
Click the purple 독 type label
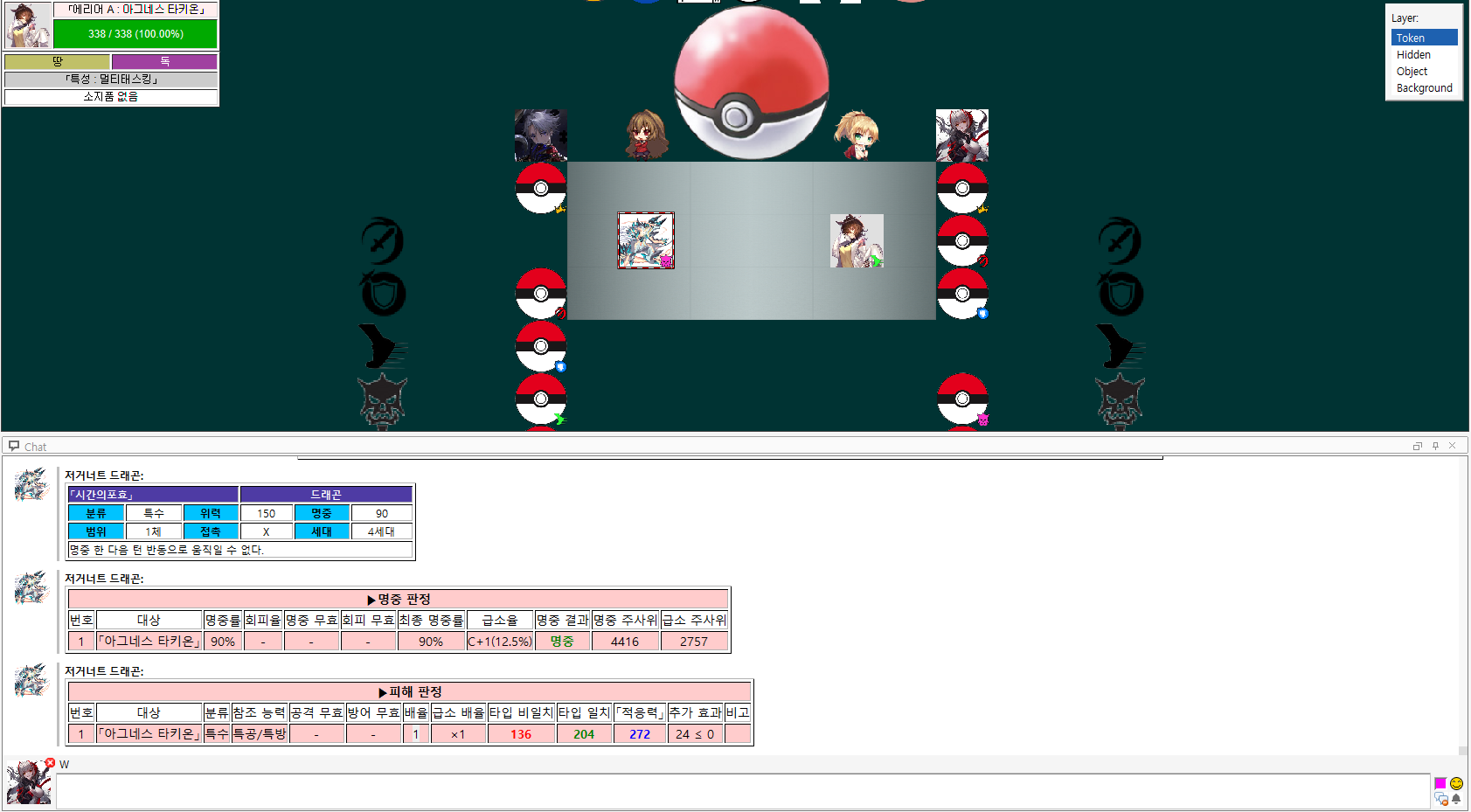pyautogui.click(x=164, y=61)
